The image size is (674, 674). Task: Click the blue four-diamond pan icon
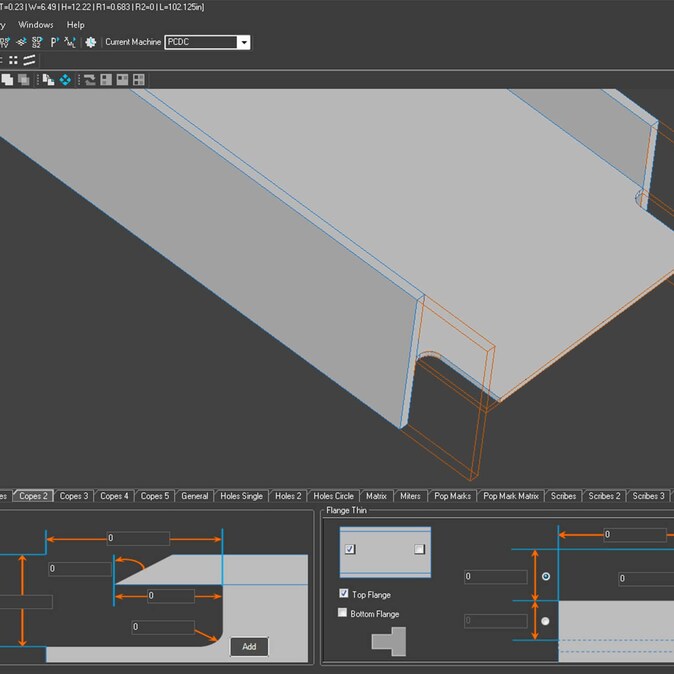(65, 80)
